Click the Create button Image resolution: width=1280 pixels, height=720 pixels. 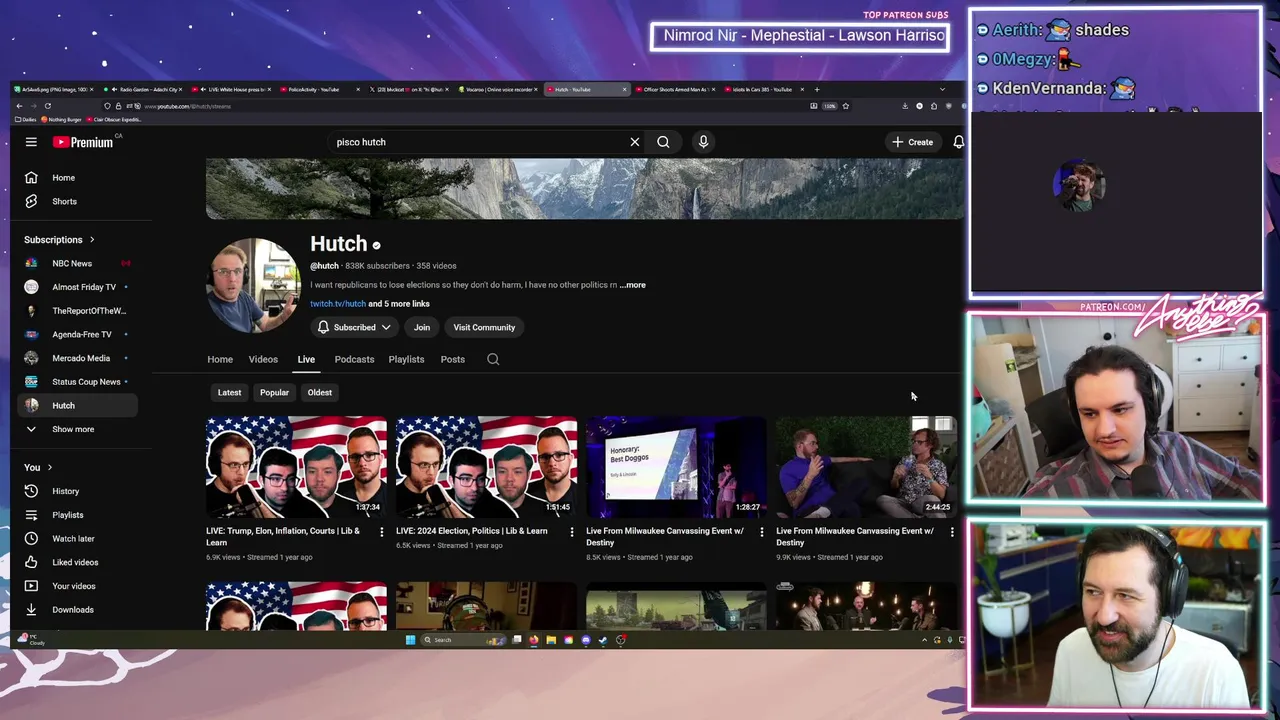coord(913,142)
